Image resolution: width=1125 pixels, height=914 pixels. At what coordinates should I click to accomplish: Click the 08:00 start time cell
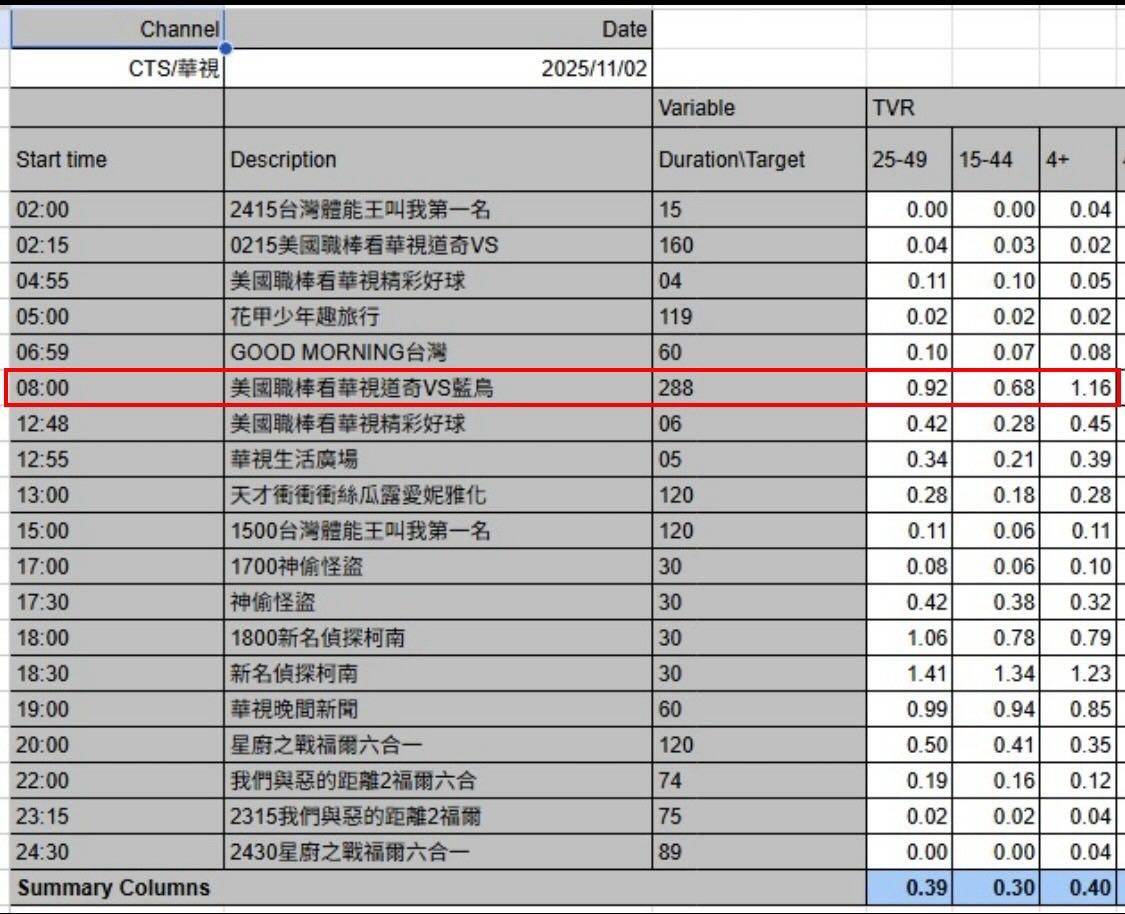(x=116, y=388)
